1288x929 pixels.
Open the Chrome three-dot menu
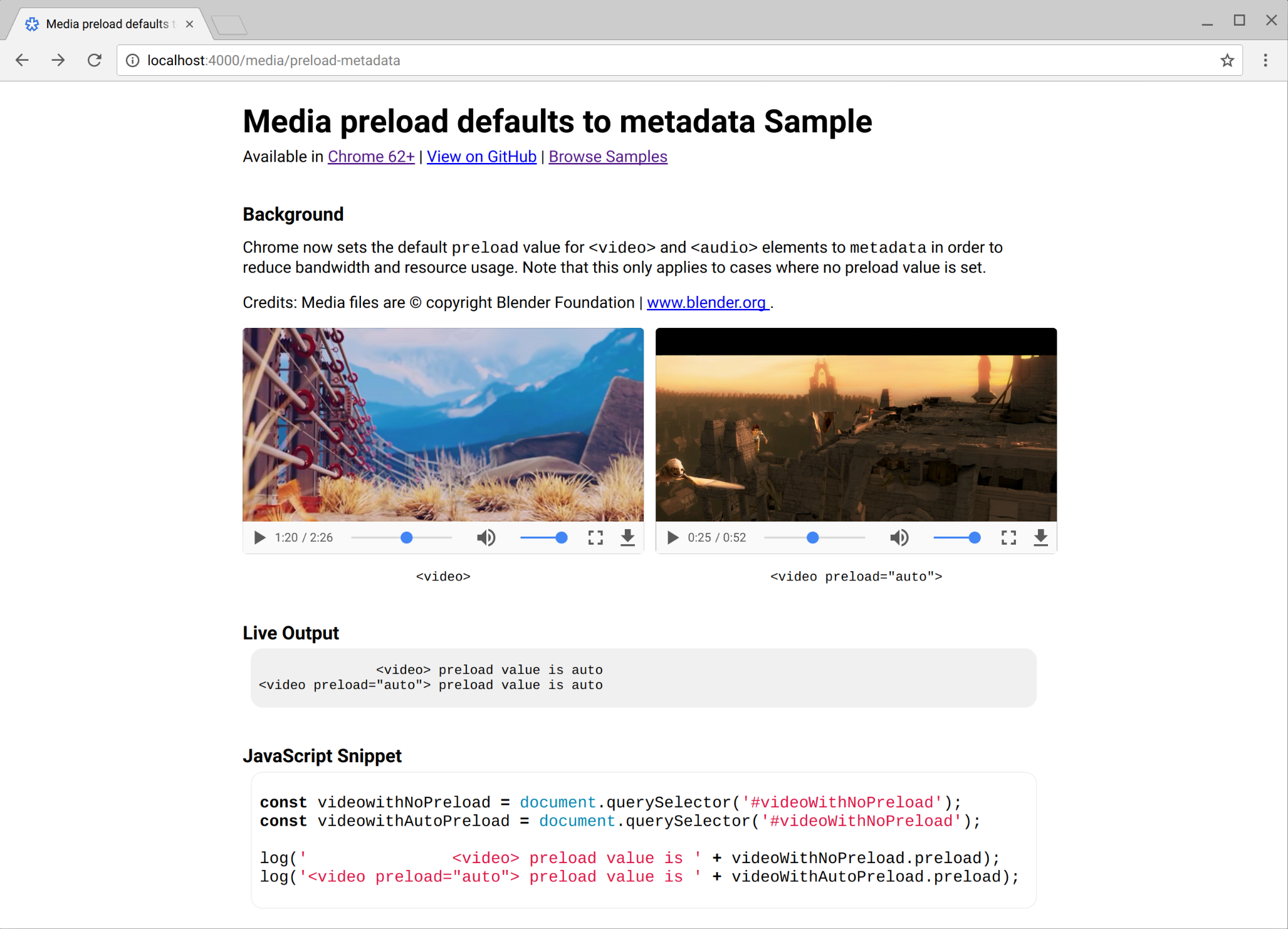tap(1265, 60)
